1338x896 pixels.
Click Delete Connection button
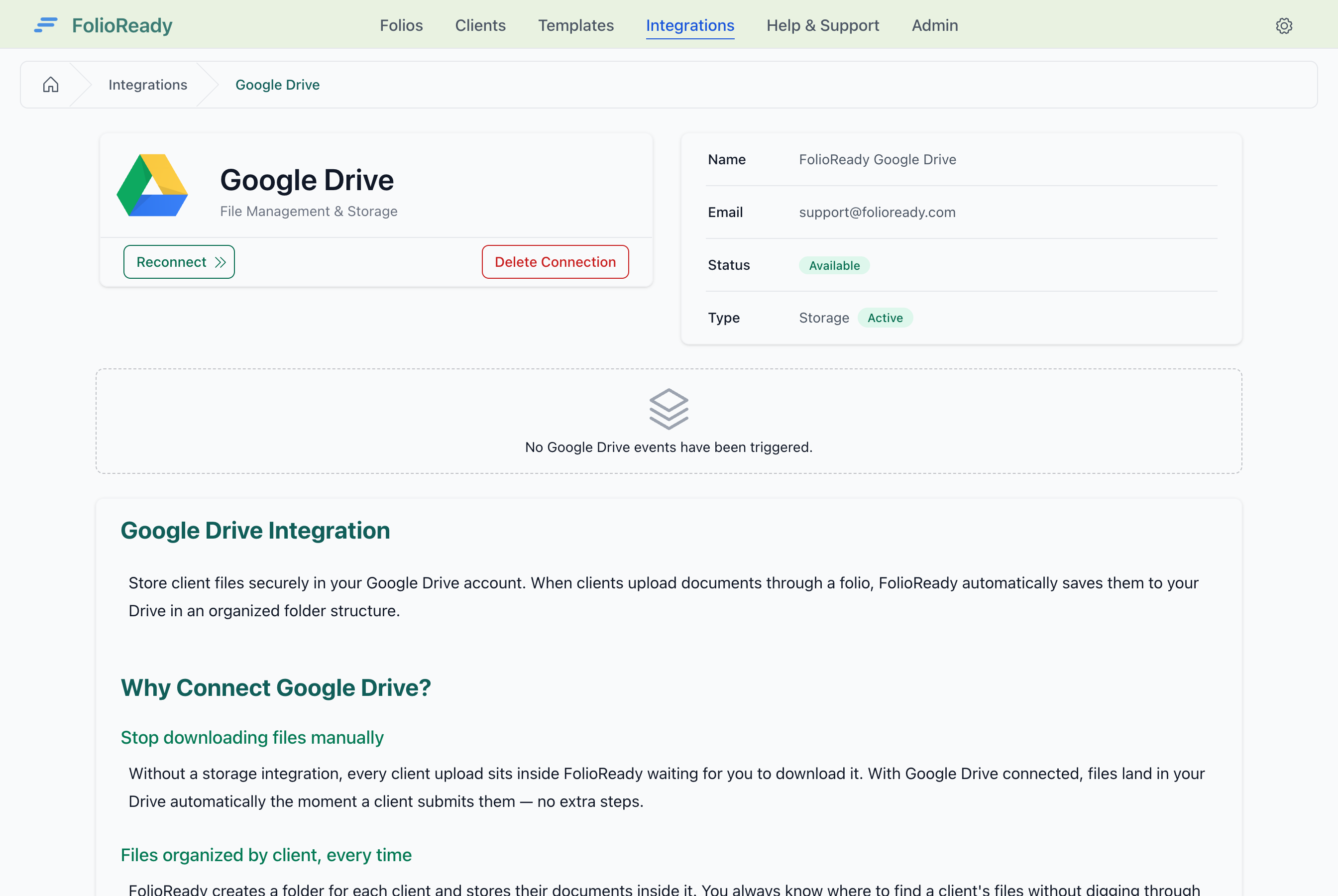[555, 262]
